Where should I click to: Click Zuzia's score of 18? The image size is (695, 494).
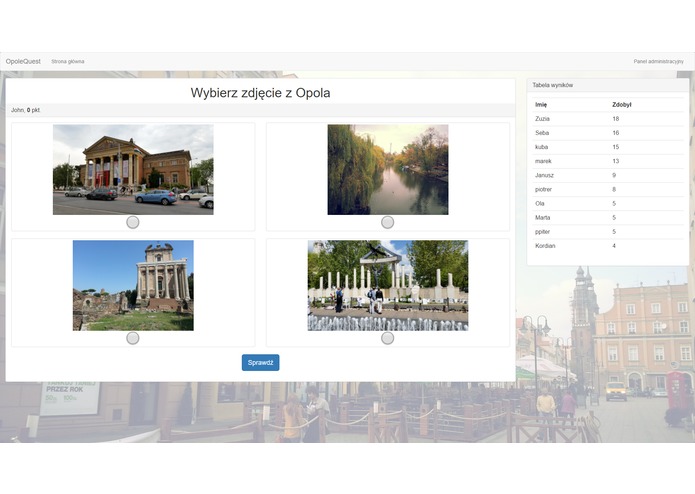616,119
